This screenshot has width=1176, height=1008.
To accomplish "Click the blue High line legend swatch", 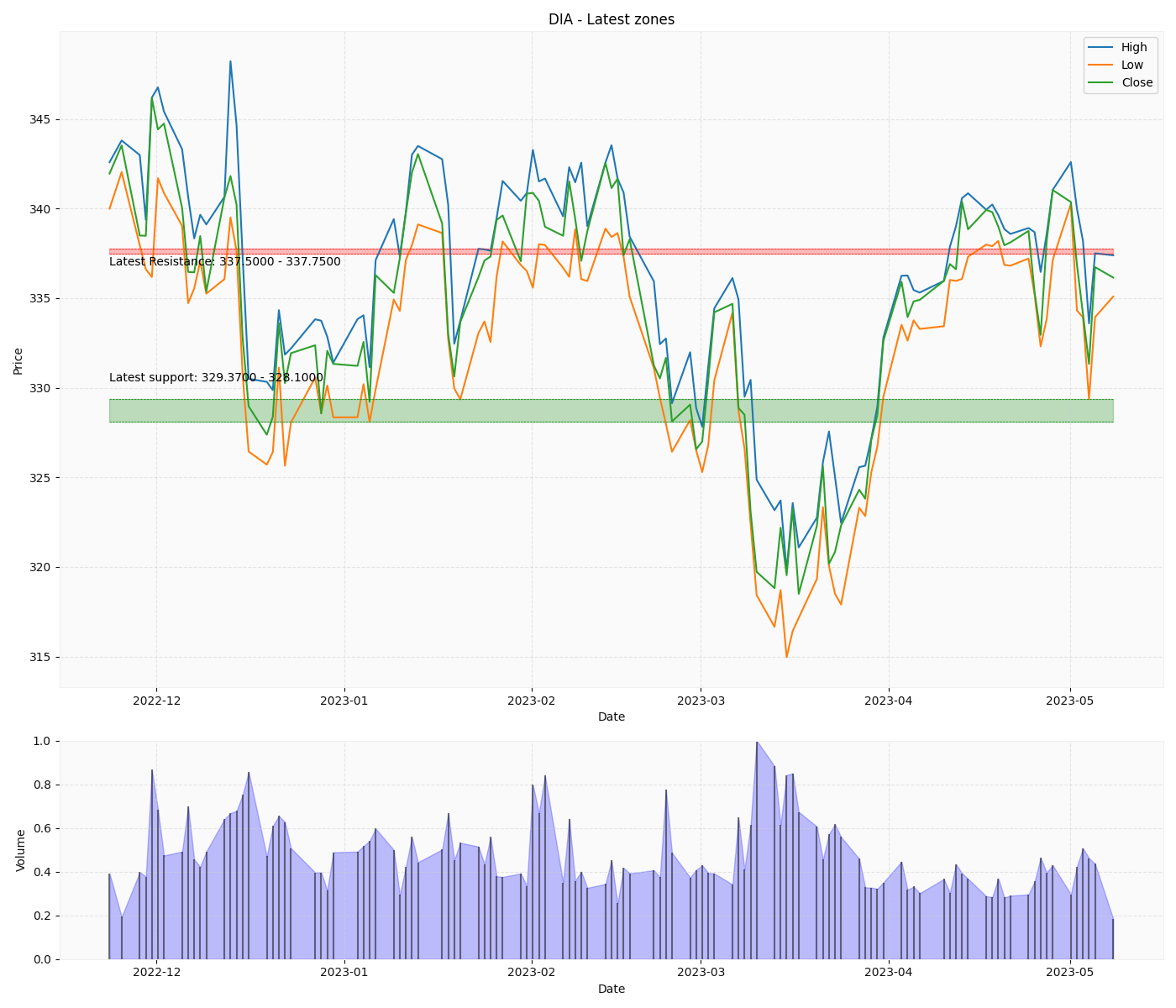I will [x=1100, y=47].
